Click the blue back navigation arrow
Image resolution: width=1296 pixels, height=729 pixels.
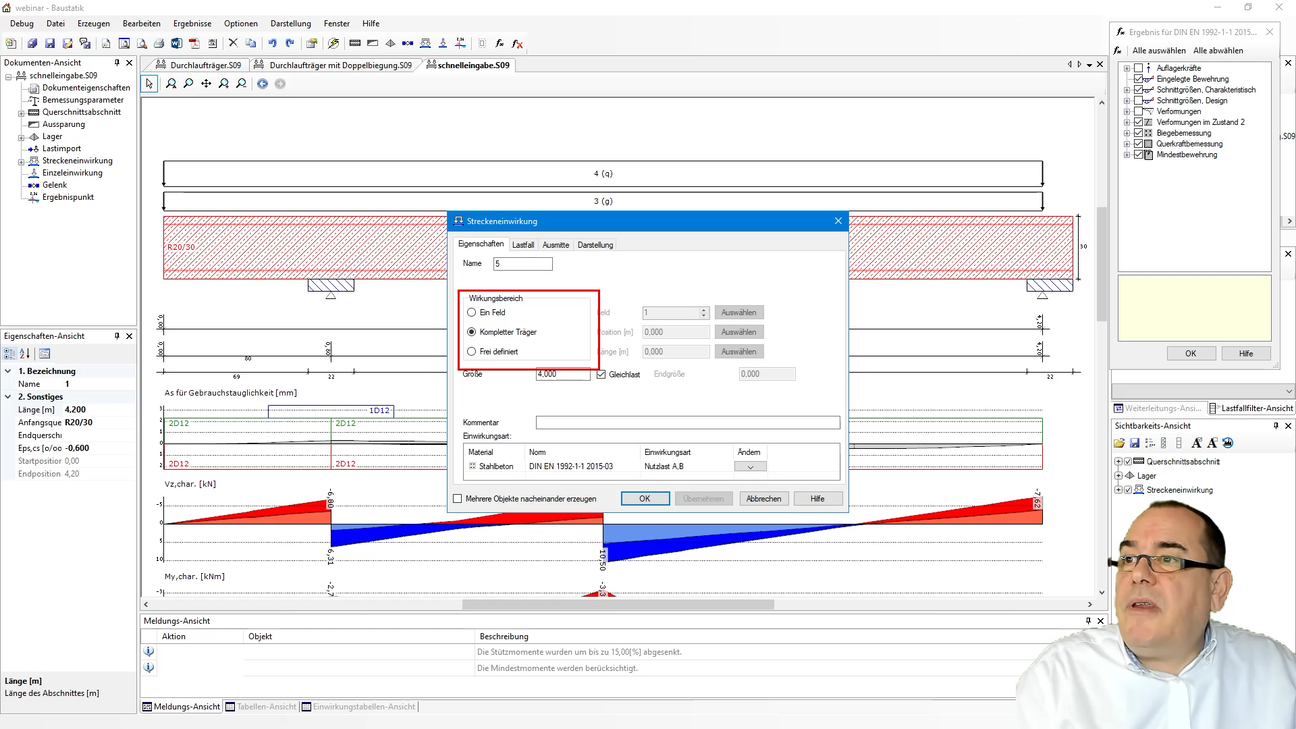pos(263,84)
